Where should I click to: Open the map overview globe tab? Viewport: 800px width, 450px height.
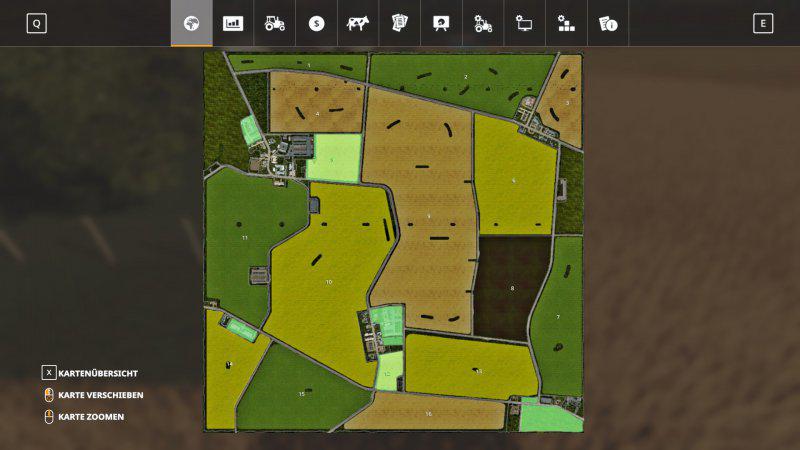tap(191, 23)
